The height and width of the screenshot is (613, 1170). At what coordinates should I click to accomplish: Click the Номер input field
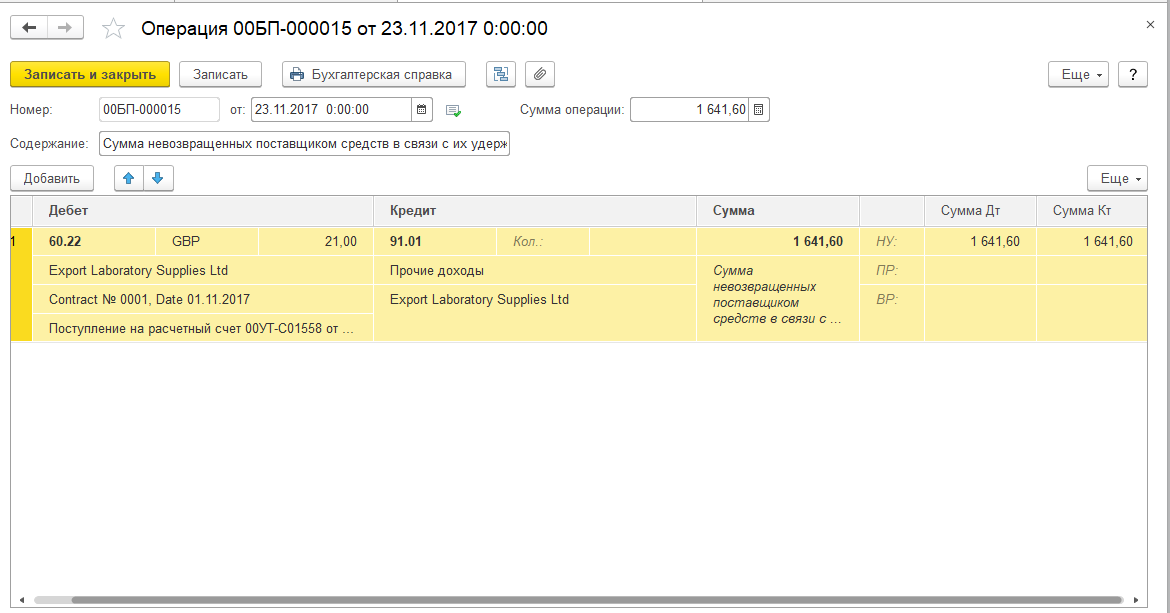(x=159, y=110)
